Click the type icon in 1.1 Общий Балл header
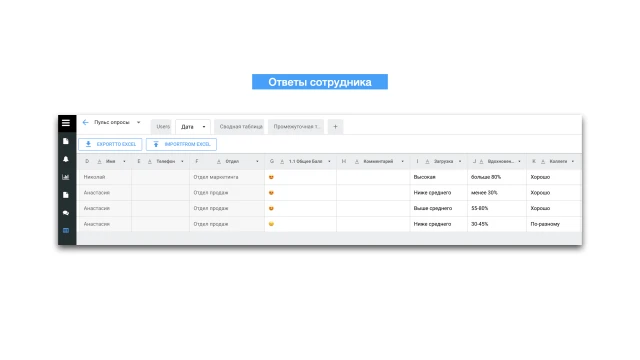 pyautogui.click(x=282, y=162)
